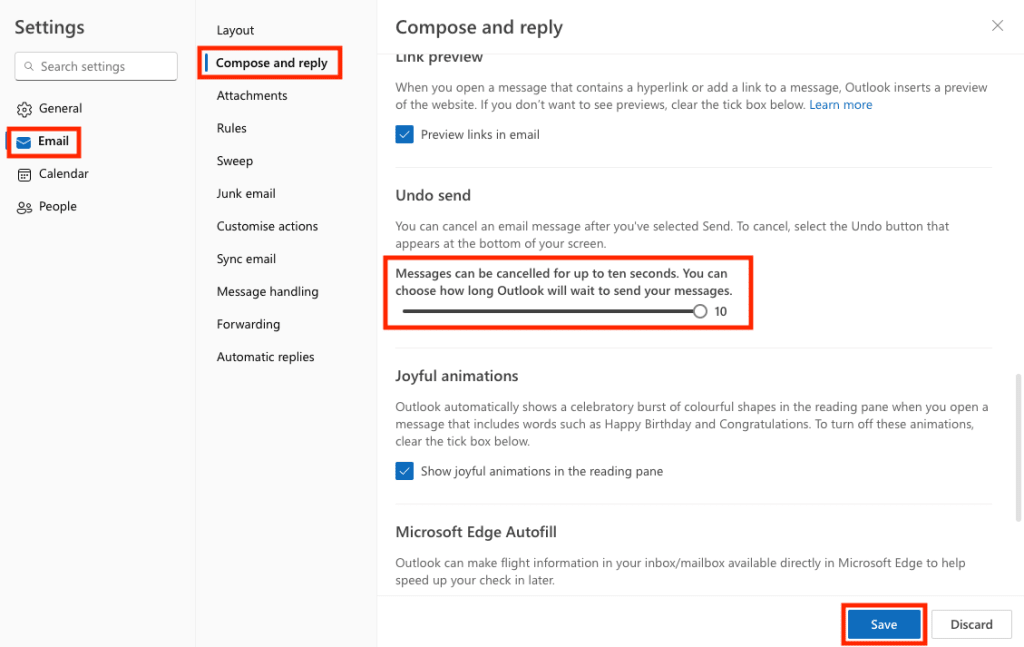Open the Learn more link
1024x647 pixels.
point(840,103)
